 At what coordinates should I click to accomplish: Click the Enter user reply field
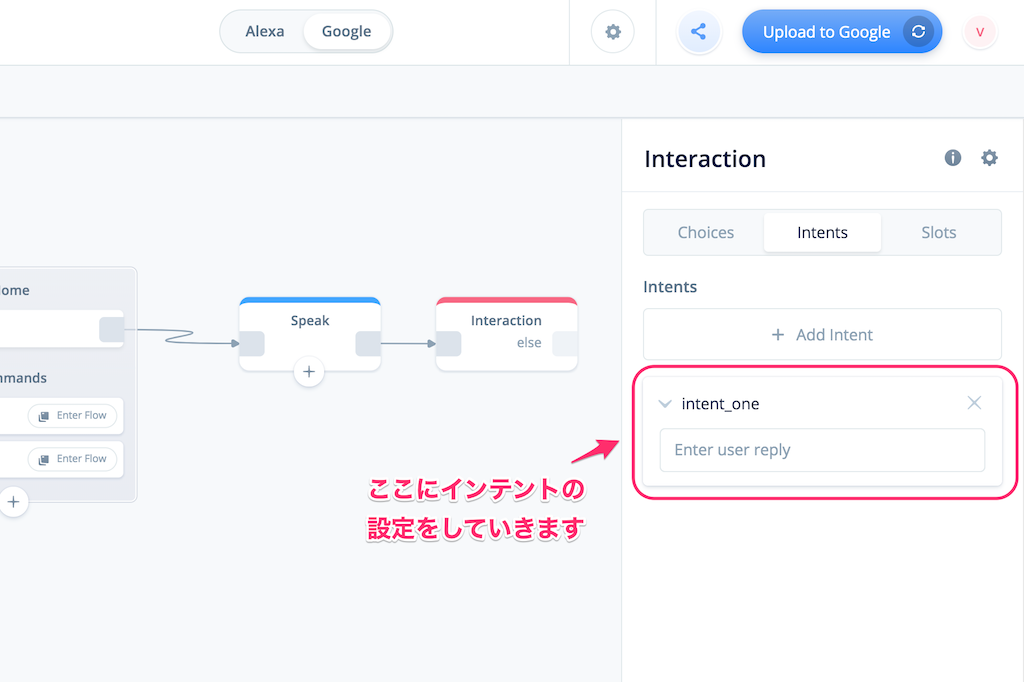click(x=822, y=450)
